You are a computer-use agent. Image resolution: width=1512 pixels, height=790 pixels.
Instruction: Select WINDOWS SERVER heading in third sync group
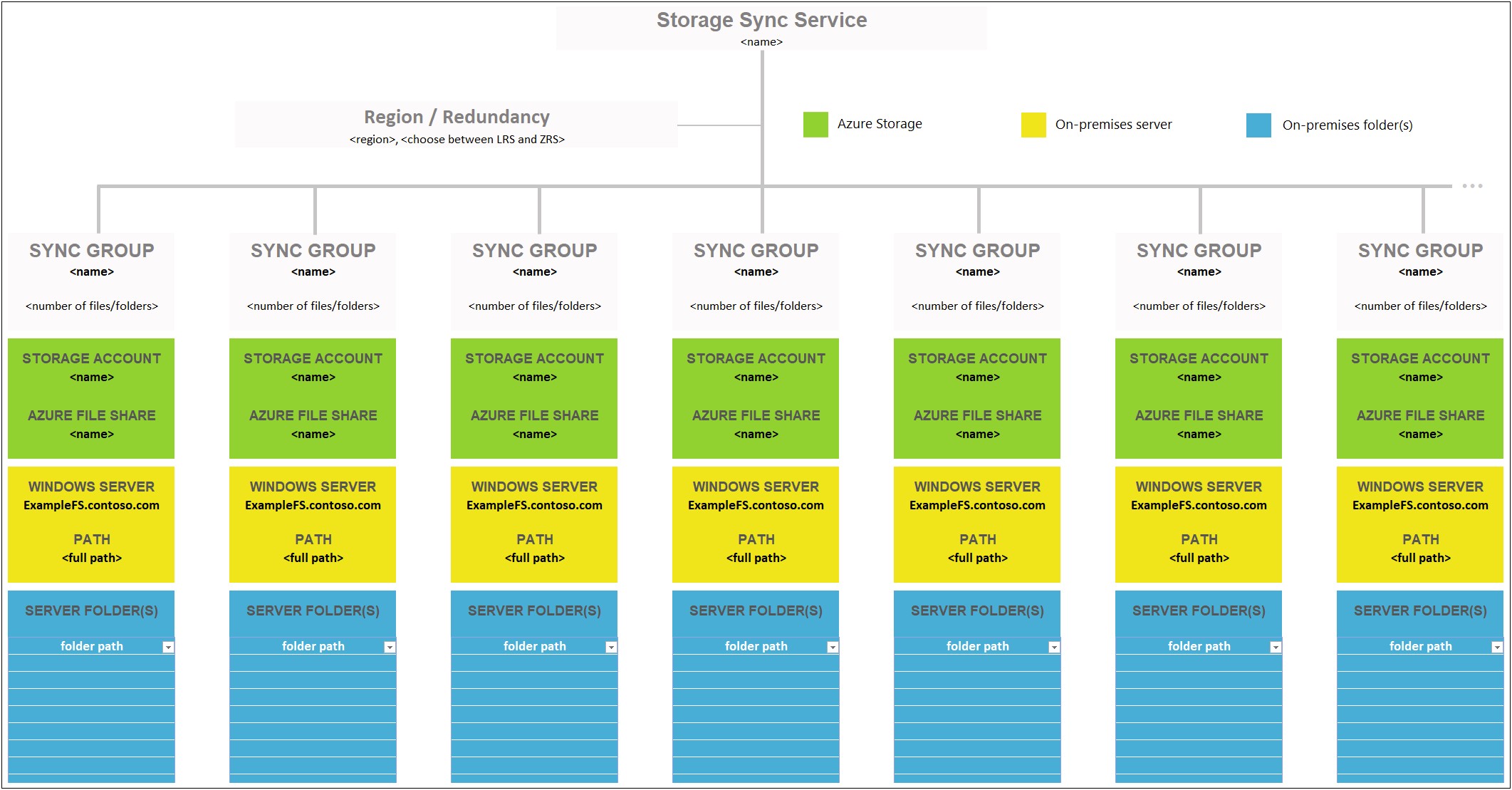(535, 487)
